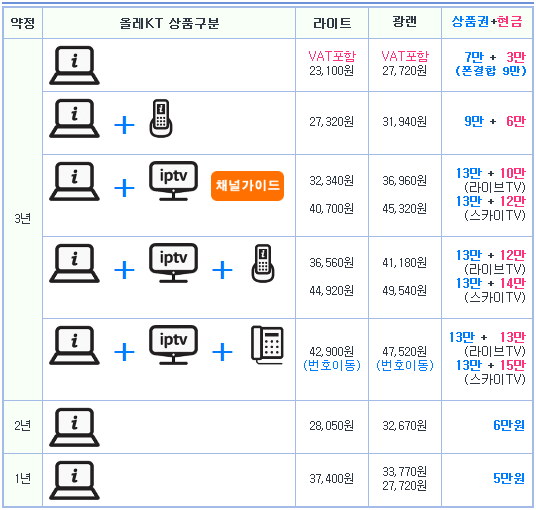
Task: Click the laptop internet icon in the top row
Action: (74, 65)
